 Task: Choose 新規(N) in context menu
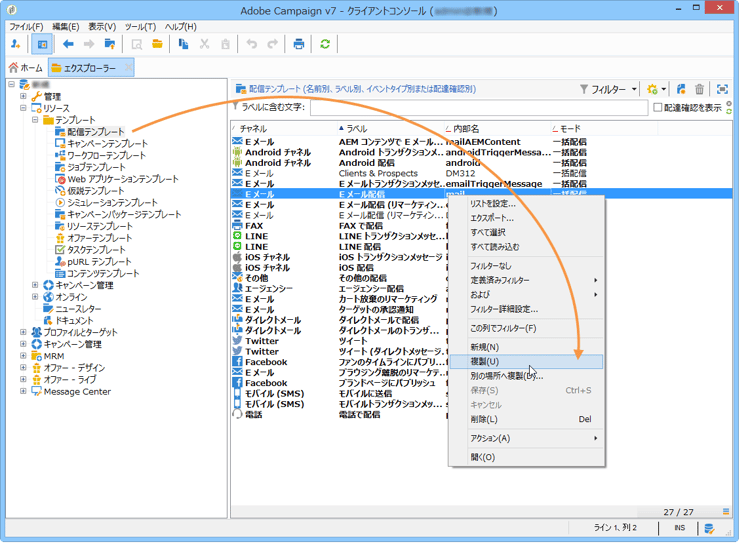pos(526,347)
